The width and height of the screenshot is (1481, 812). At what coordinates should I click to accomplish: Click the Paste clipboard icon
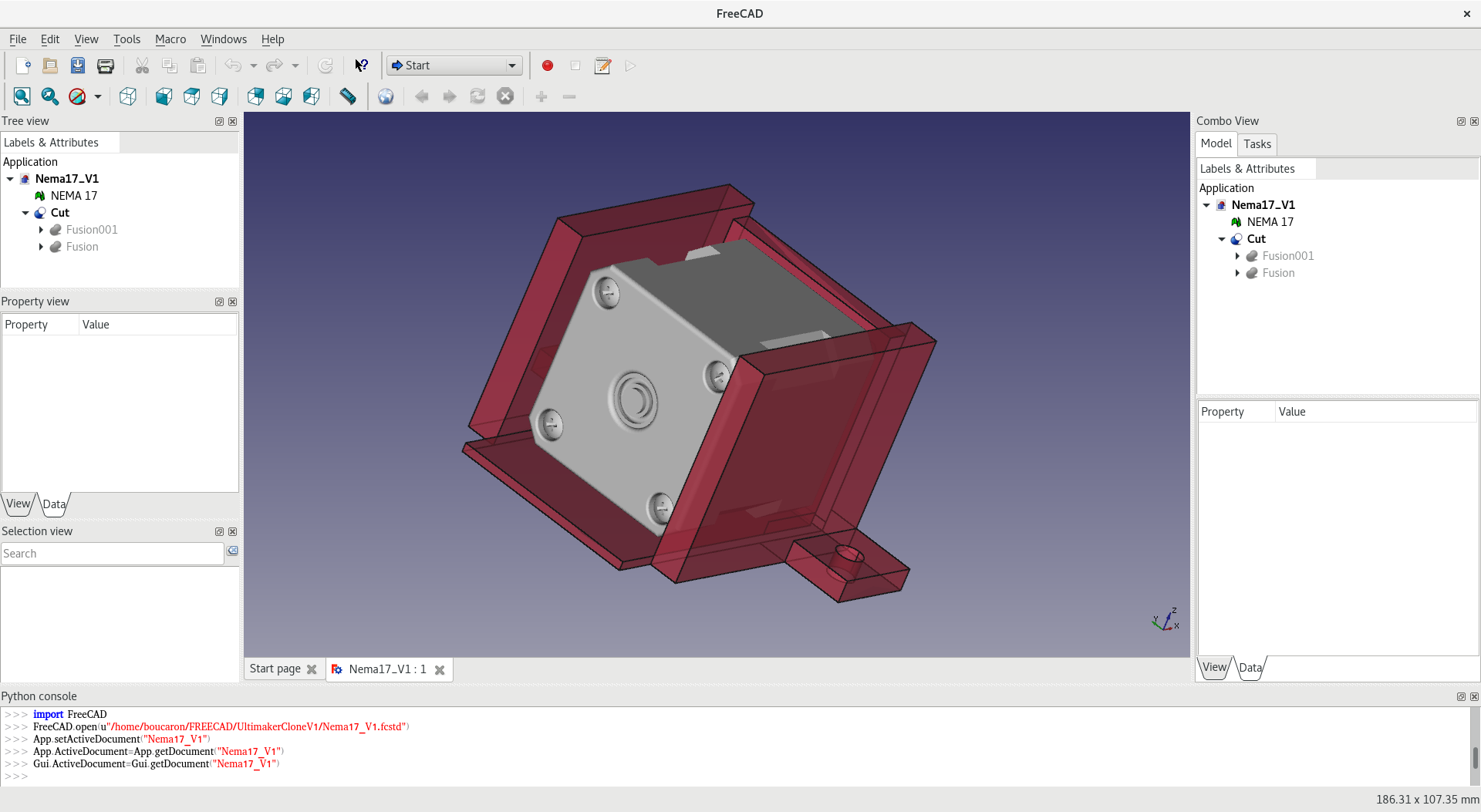click(x=198, y=66)
